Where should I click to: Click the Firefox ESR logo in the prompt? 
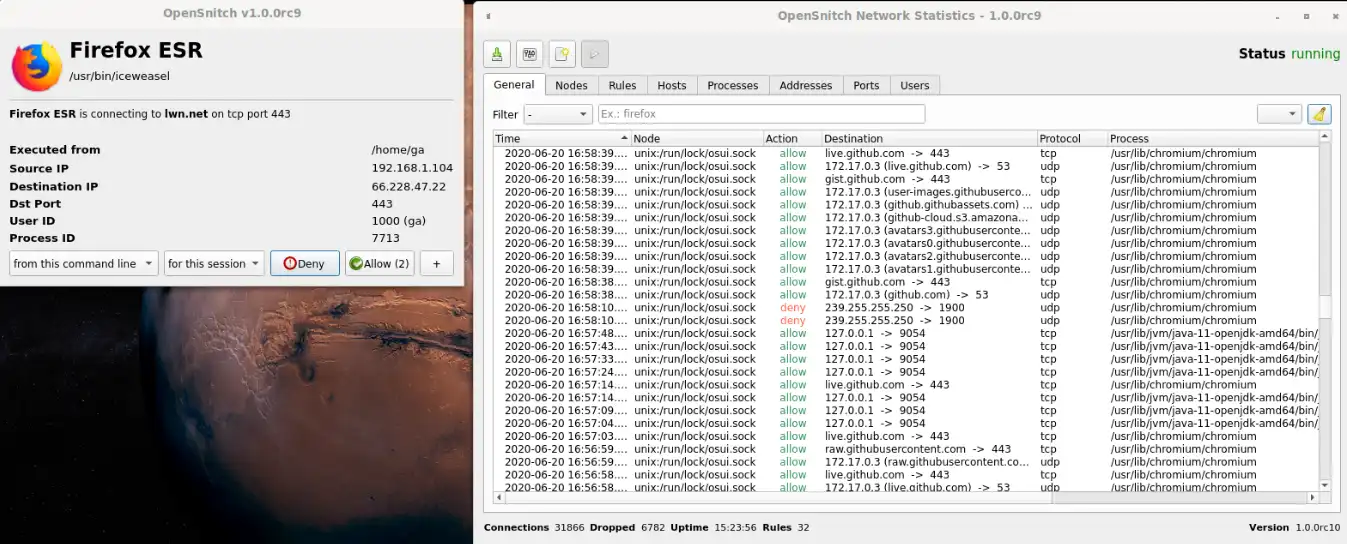(36, 67)
